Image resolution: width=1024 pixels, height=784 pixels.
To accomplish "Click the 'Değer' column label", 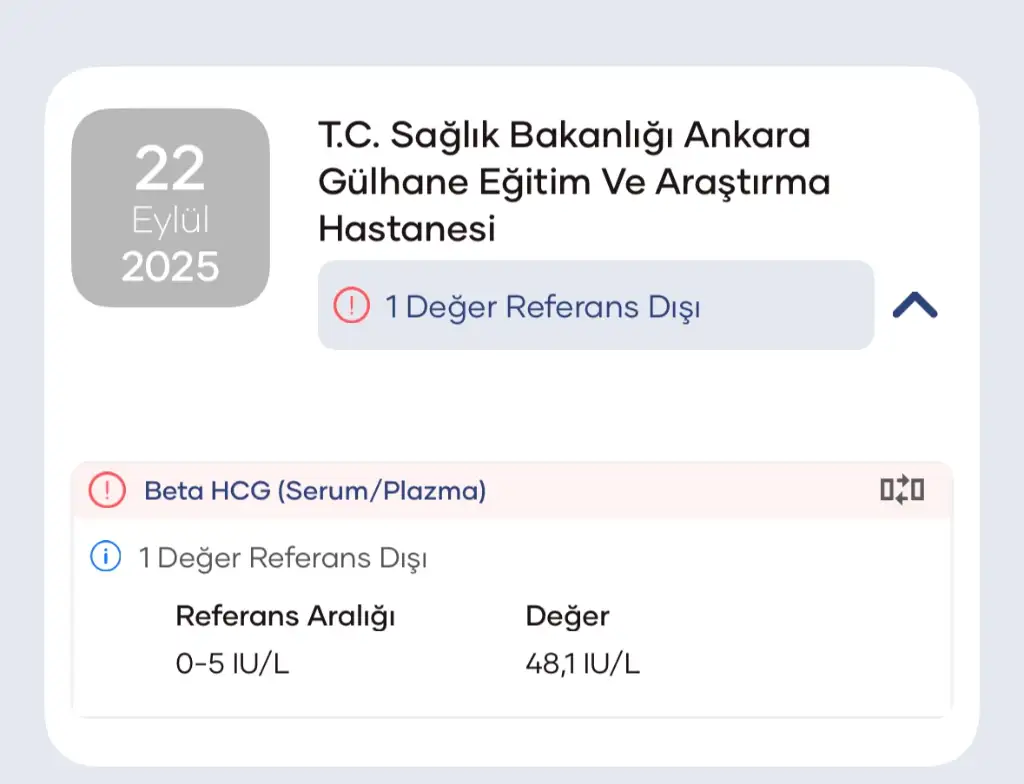I will coord(567,616).
